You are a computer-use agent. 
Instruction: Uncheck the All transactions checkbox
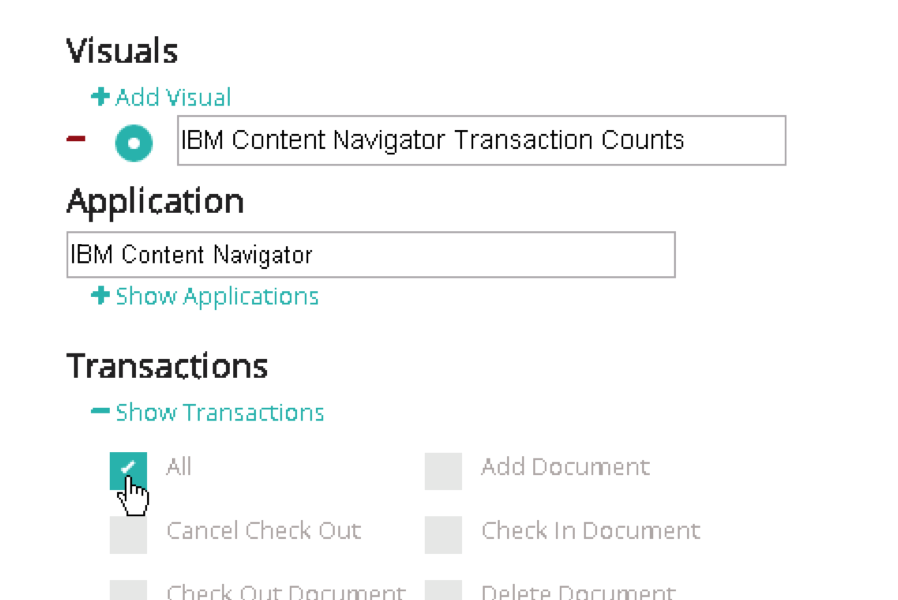tap(128, 471)
